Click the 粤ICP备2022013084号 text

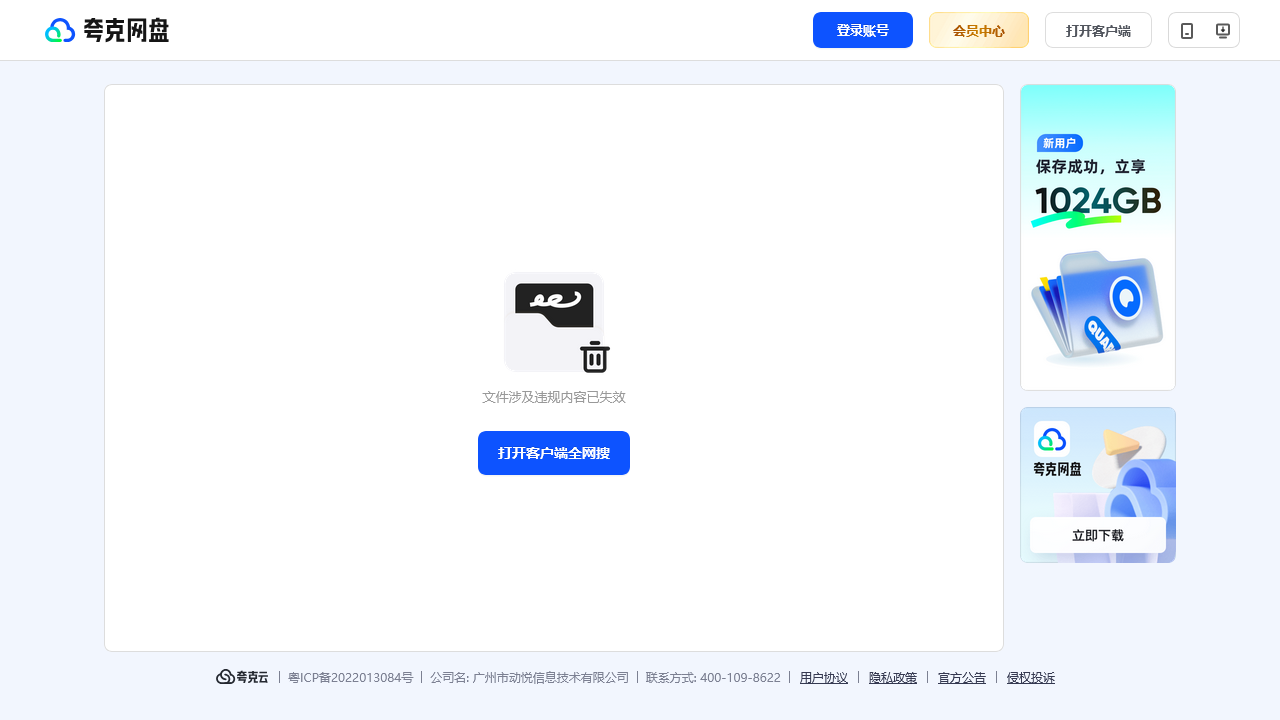coord(350,677)
